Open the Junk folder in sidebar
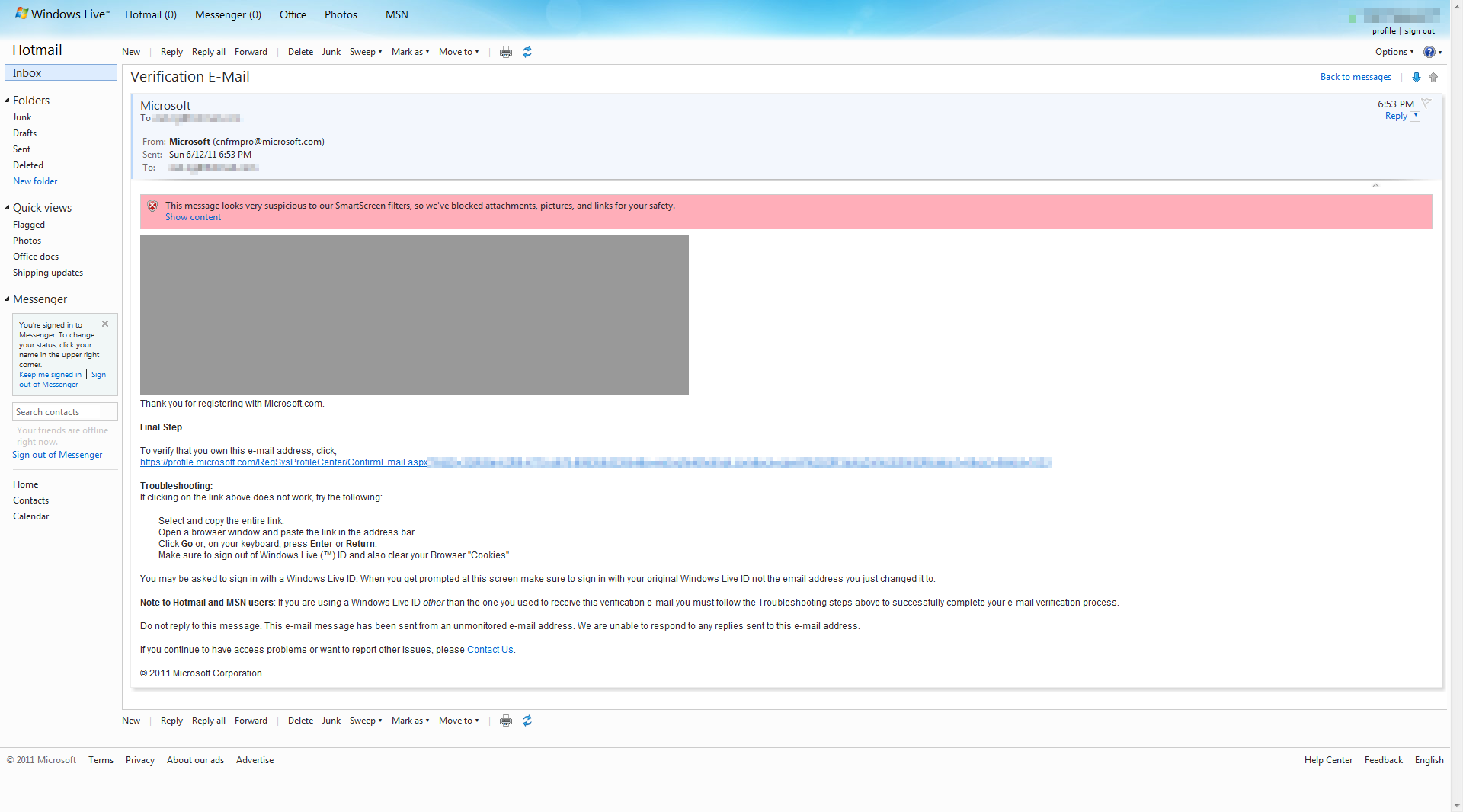 pos(22,117)
